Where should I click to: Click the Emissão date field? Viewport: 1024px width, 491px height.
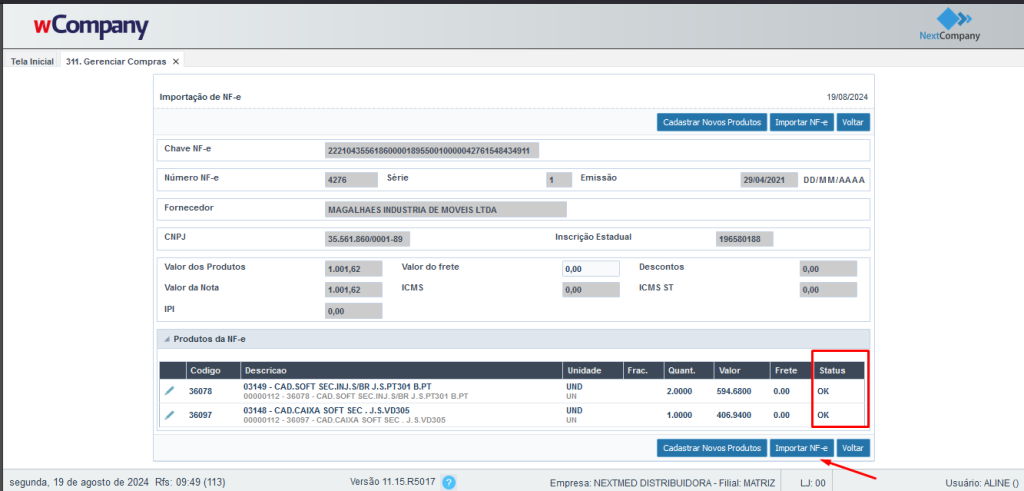click(x=769, y=180)
